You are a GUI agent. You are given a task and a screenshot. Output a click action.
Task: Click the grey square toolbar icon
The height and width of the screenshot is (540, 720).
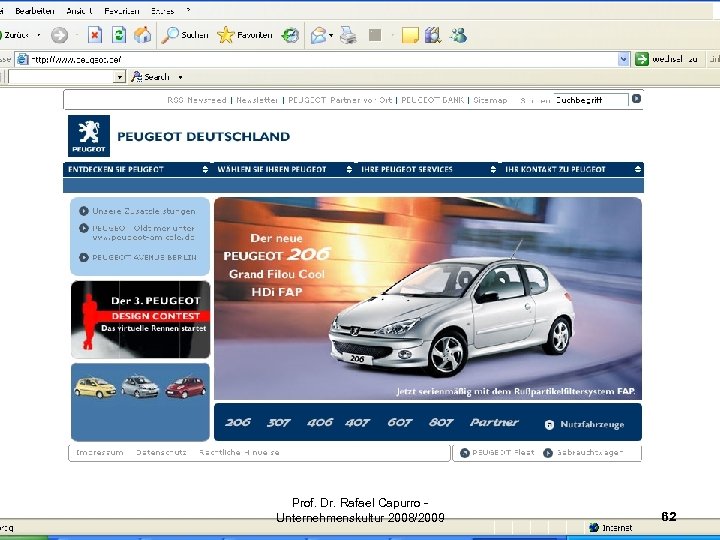(375, 35)
